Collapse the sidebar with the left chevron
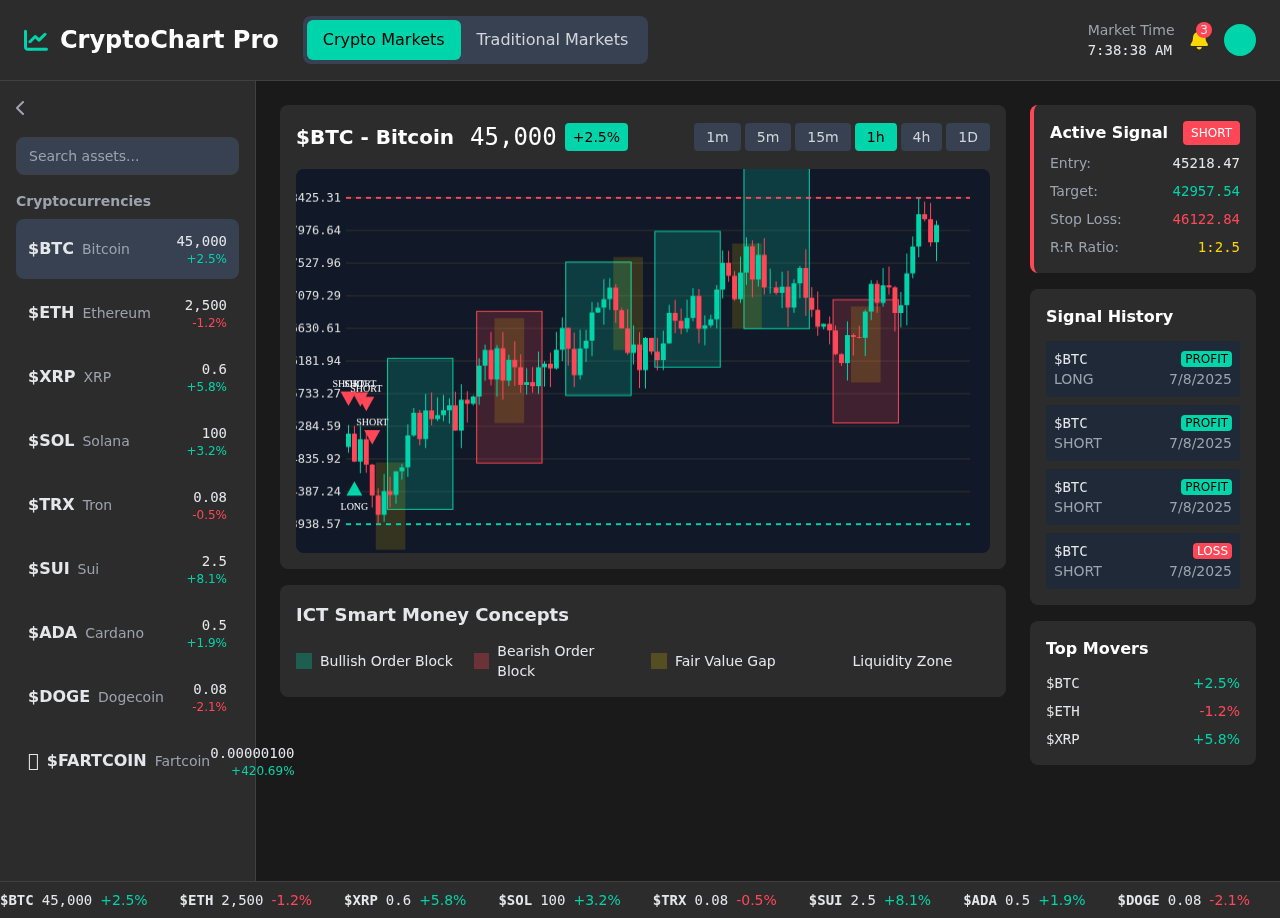This screenshot has width=1280, height=918. 19,107
